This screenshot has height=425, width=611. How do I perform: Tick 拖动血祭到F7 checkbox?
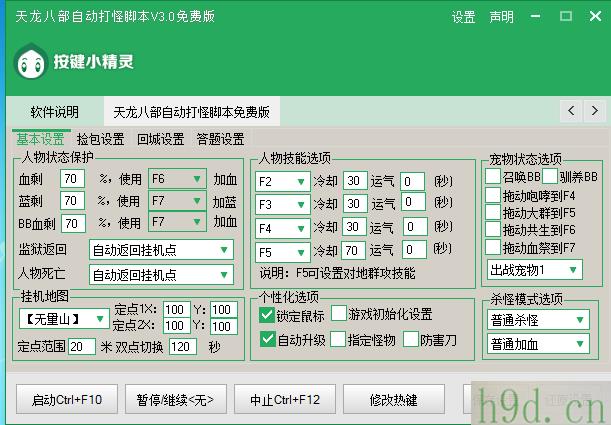493,247
